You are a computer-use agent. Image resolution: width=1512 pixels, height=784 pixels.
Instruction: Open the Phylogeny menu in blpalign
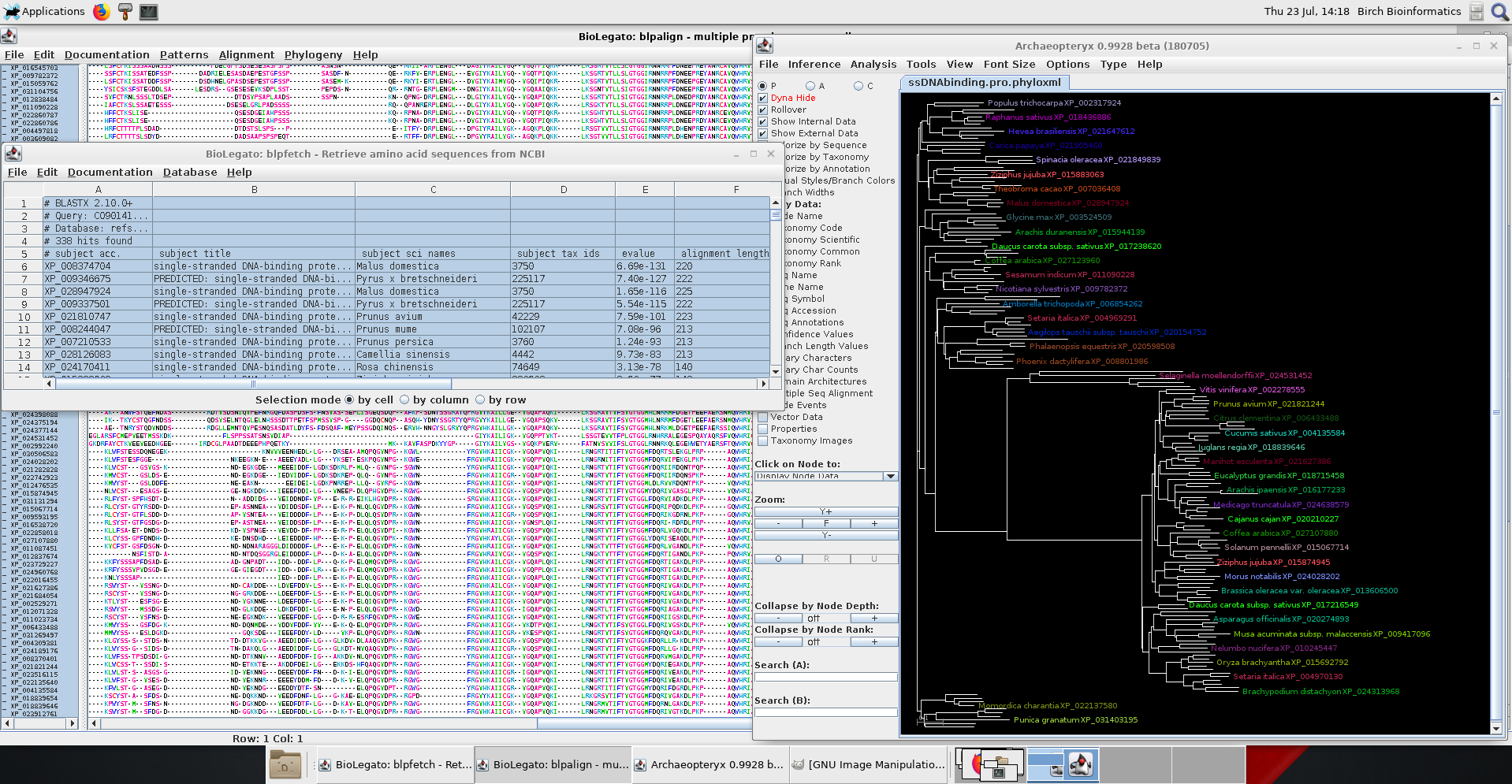[x=313, y=55]
